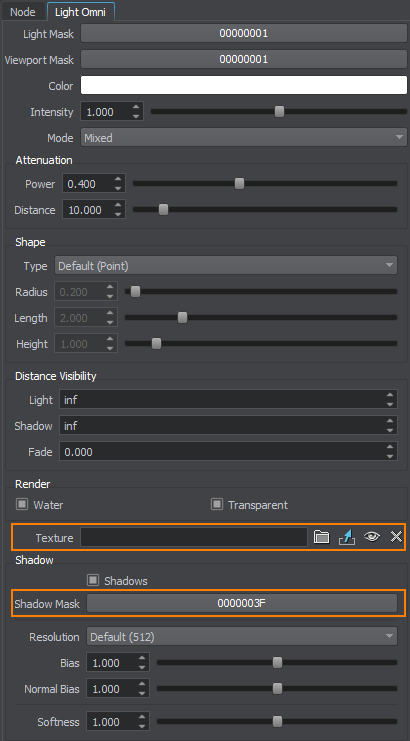Switch to the Node tab
The height and width of the screenshot is (741, 410).
[x=23, y=12]
